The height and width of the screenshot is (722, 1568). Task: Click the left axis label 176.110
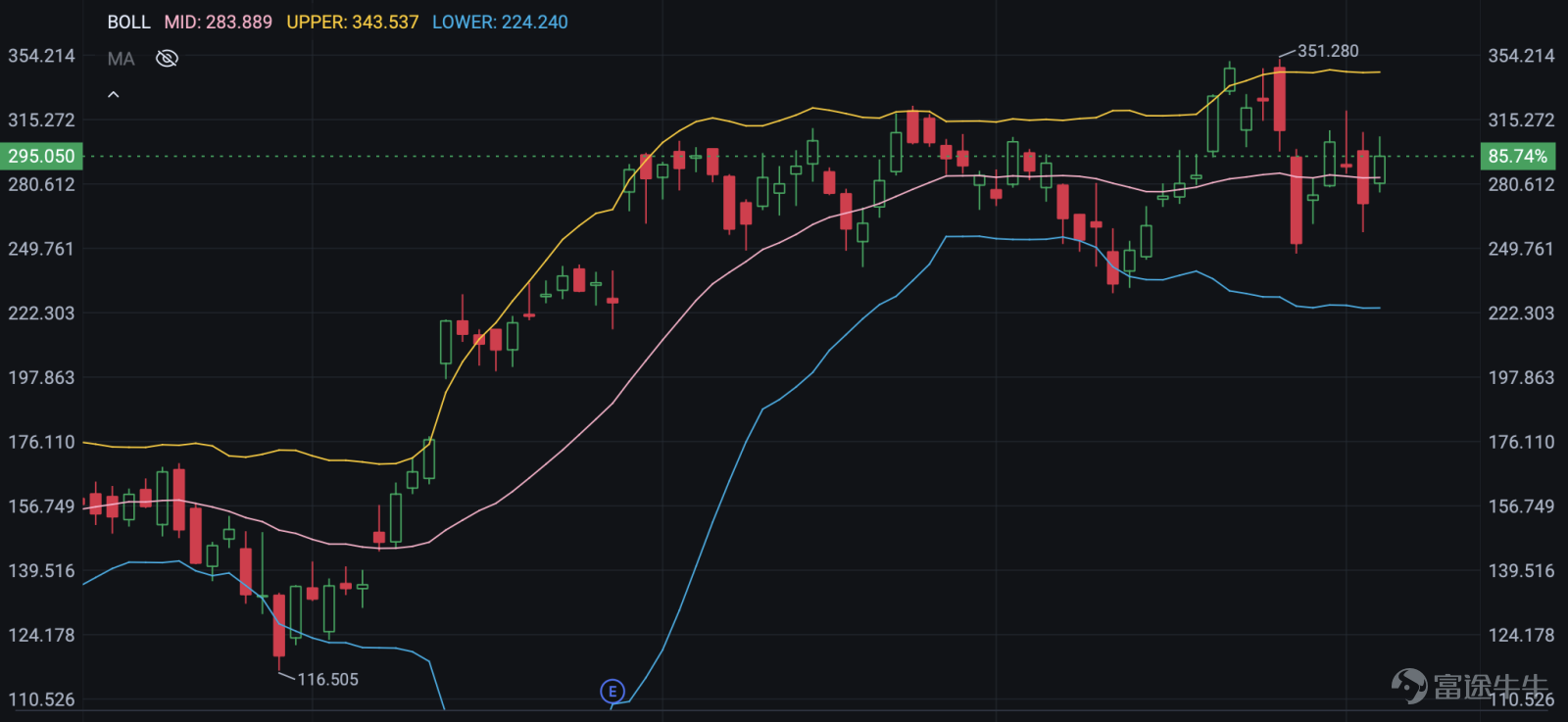coord(41,442)
